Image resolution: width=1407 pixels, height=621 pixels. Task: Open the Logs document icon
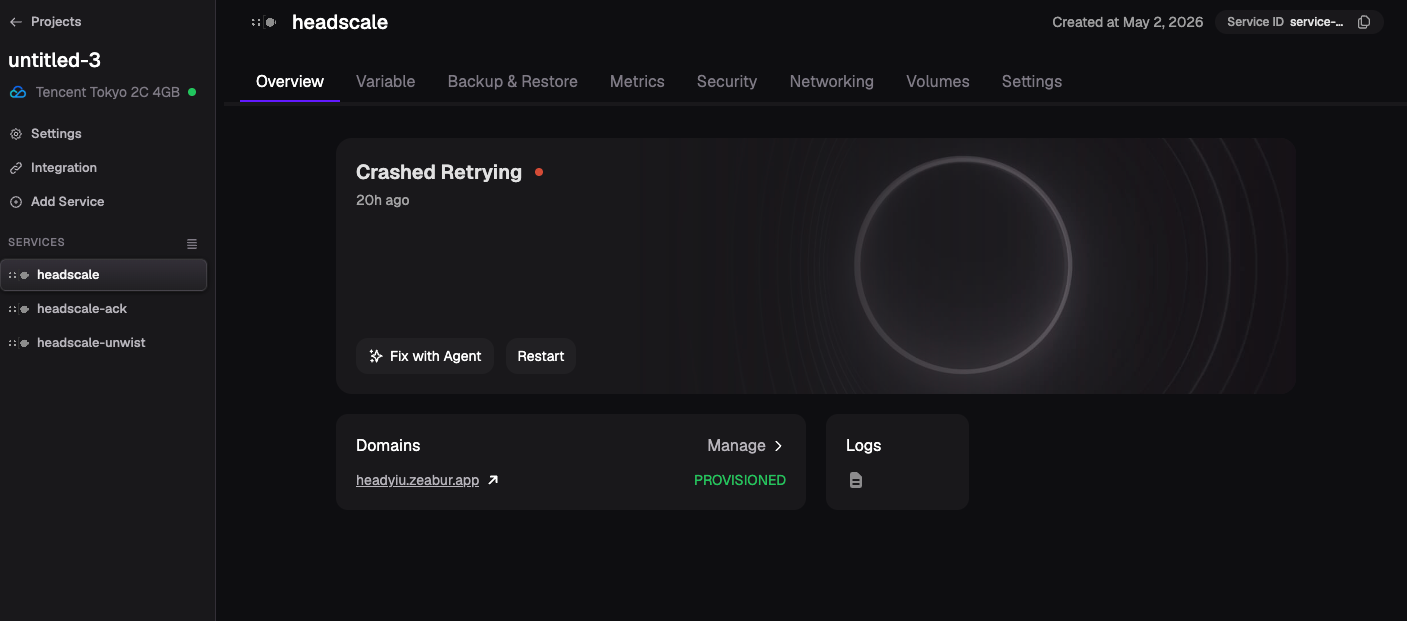click(856, 480)
